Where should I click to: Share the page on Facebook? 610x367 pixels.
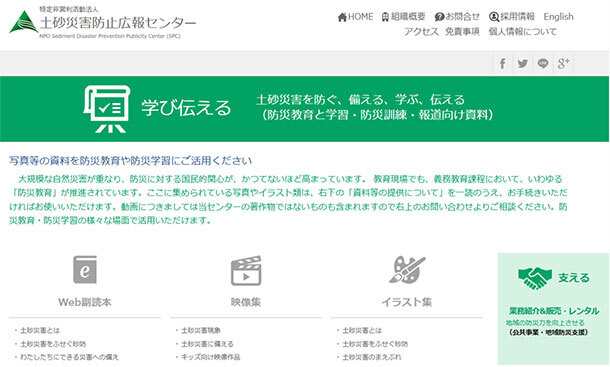tap(503, 63)
